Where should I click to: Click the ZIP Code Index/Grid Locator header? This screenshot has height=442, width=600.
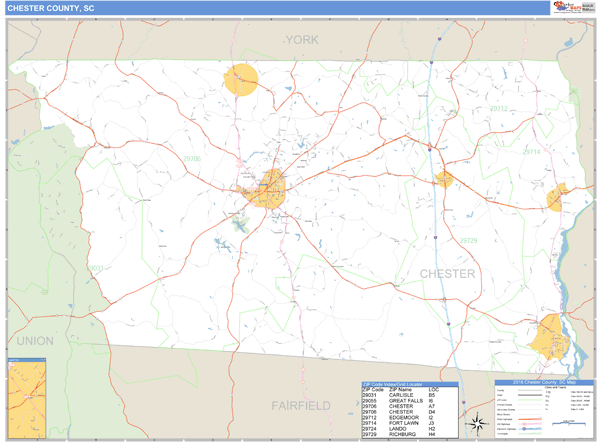coord(408,384)
